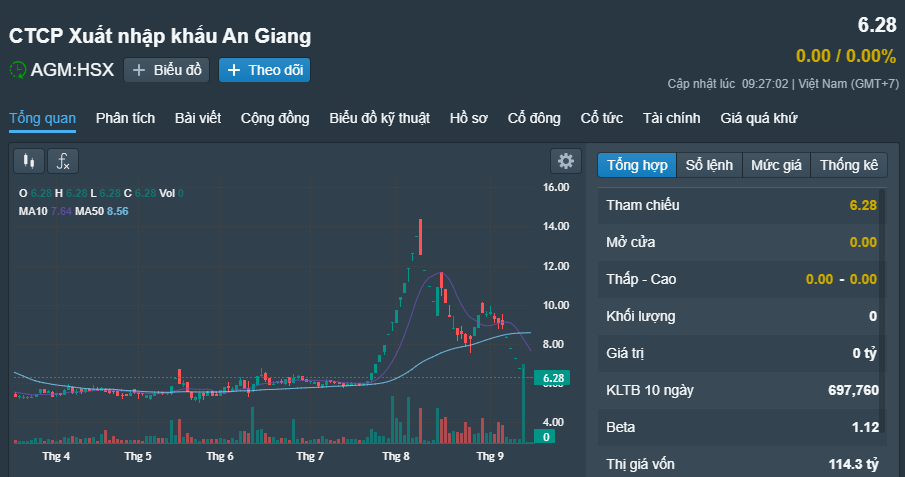Select the Thống kê panel tab
The image size is (905, 477).
coord(849,165)
